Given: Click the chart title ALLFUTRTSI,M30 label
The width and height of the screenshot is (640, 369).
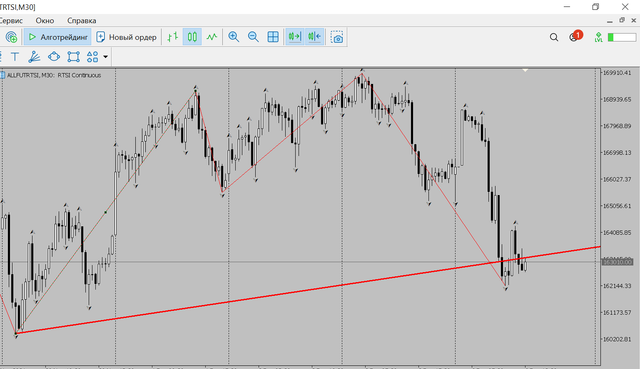Looking at the screenshot, I should [54, 75].
